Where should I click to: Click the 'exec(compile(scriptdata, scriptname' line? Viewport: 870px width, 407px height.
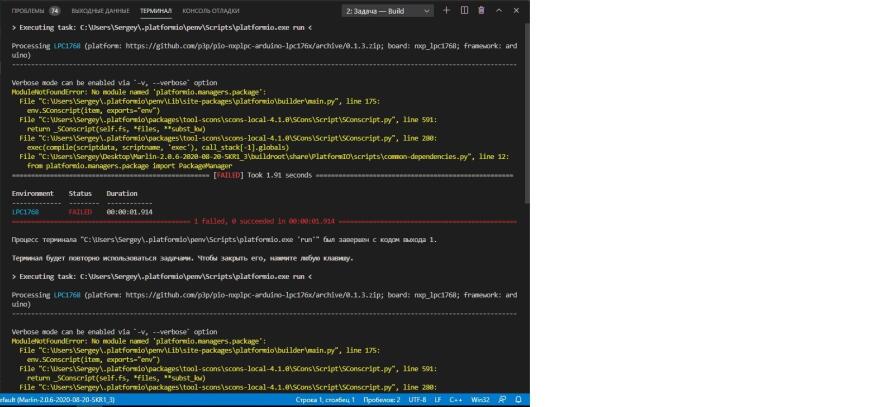[x=158, y=147]
